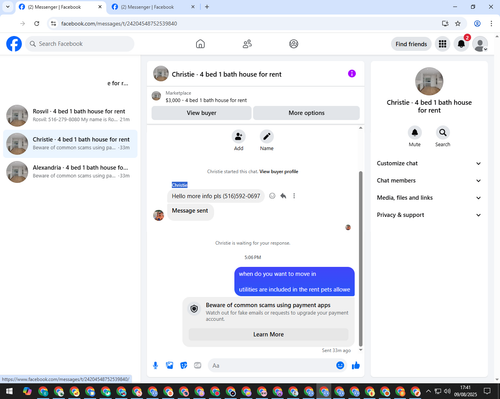This screenshot has height=399, width=500.
Task: Click the chat vertical scrollbar
Action: tap(360, 259)
